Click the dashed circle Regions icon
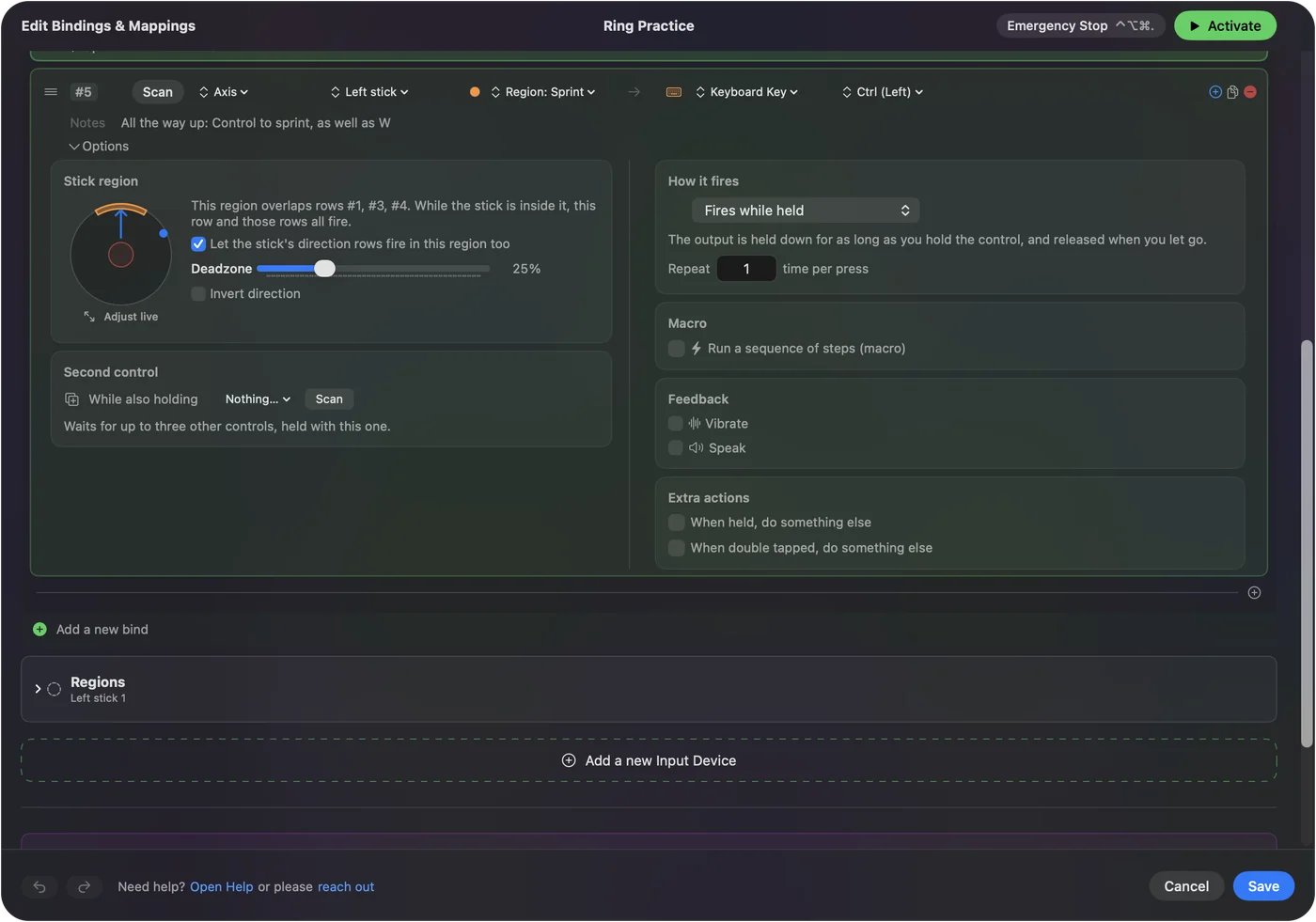The image size is (1316, 922). coord(55,689)
